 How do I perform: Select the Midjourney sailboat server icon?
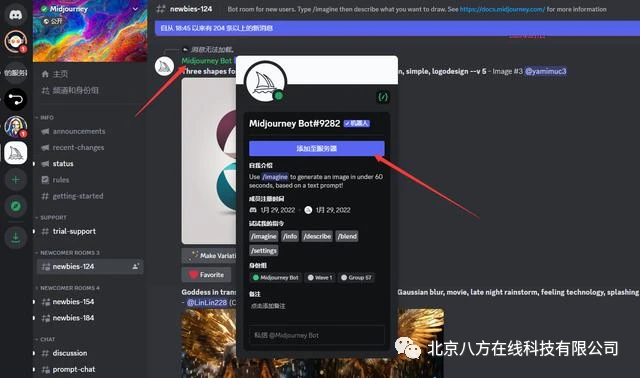click(x=16, y=153)
